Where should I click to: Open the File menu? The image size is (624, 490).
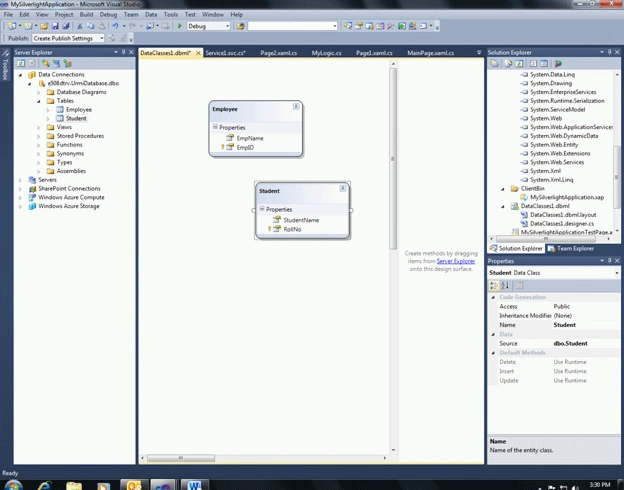[x=8, y=14]
